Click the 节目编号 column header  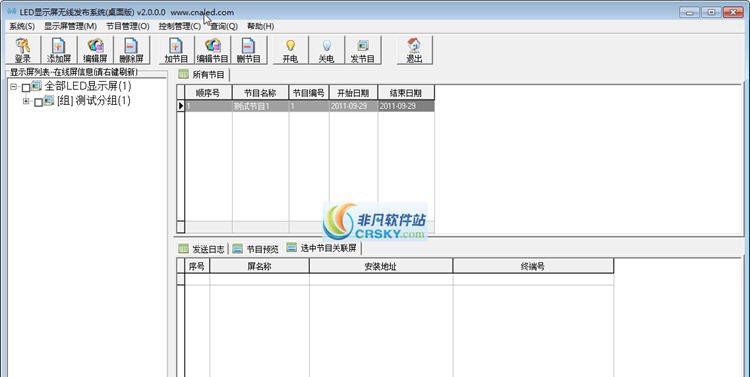309,93
